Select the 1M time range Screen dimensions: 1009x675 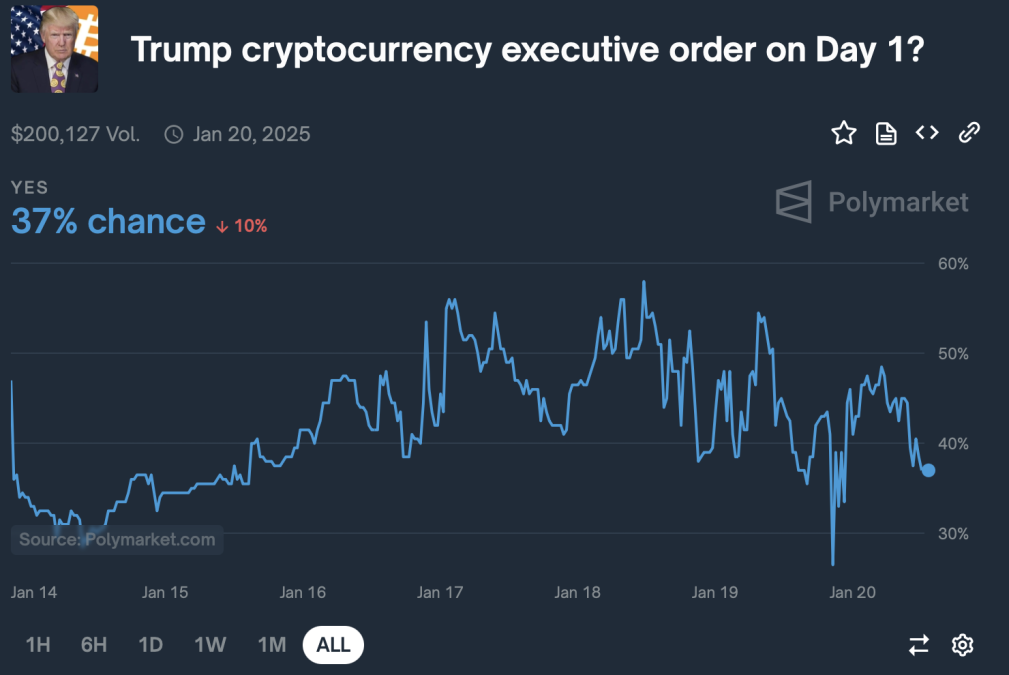pos(272,645)
